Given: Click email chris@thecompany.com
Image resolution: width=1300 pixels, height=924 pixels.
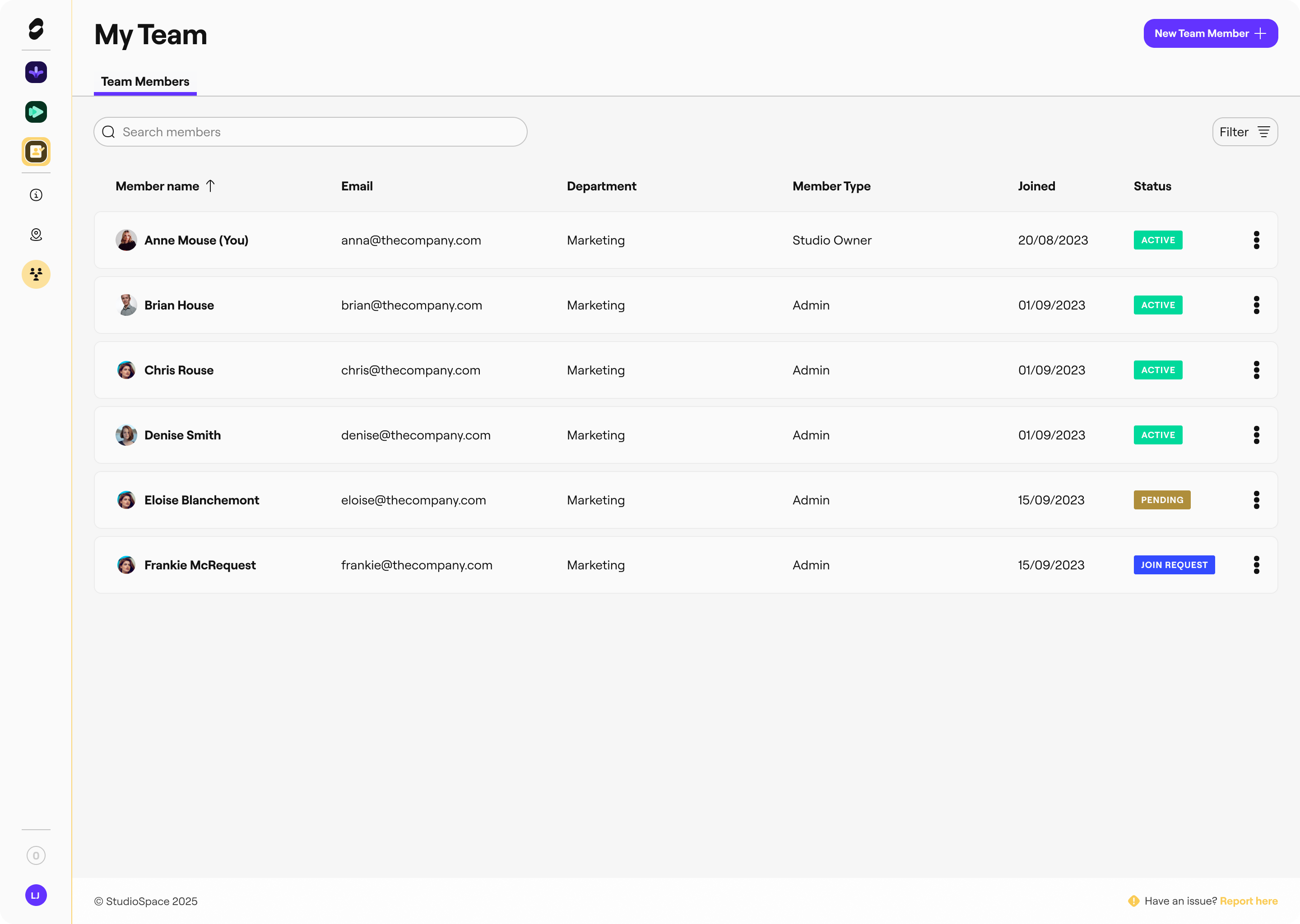Looking at the screenshot, I should pos(410,370).
